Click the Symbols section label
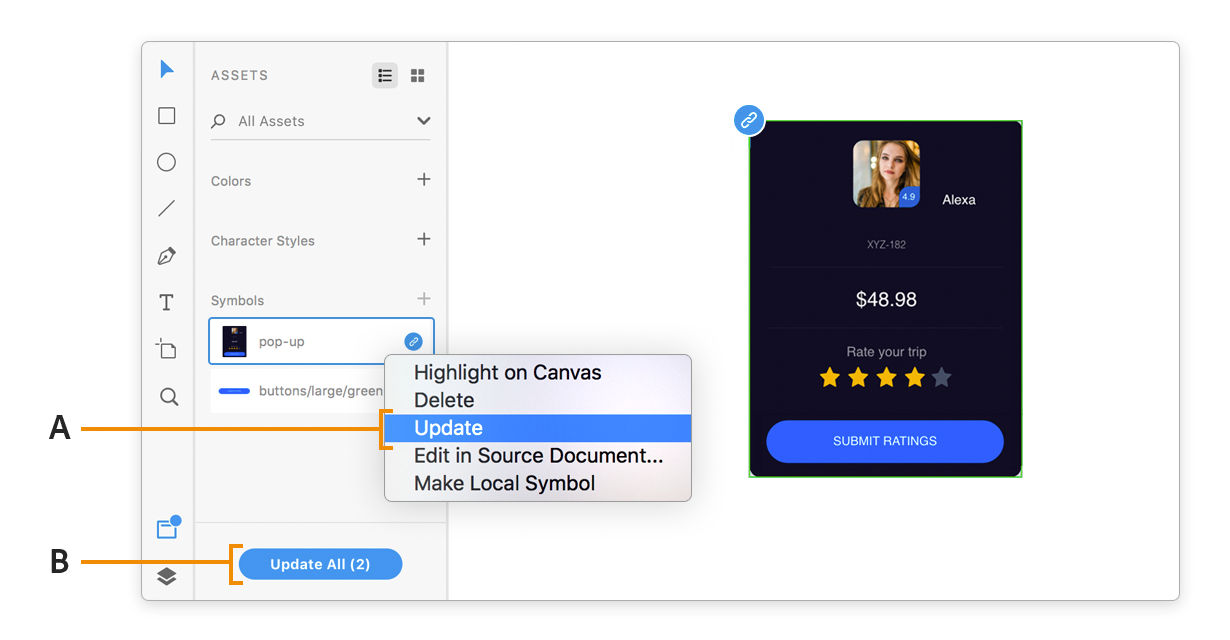The image size is (1230, 640). click(x=238, y=300)
